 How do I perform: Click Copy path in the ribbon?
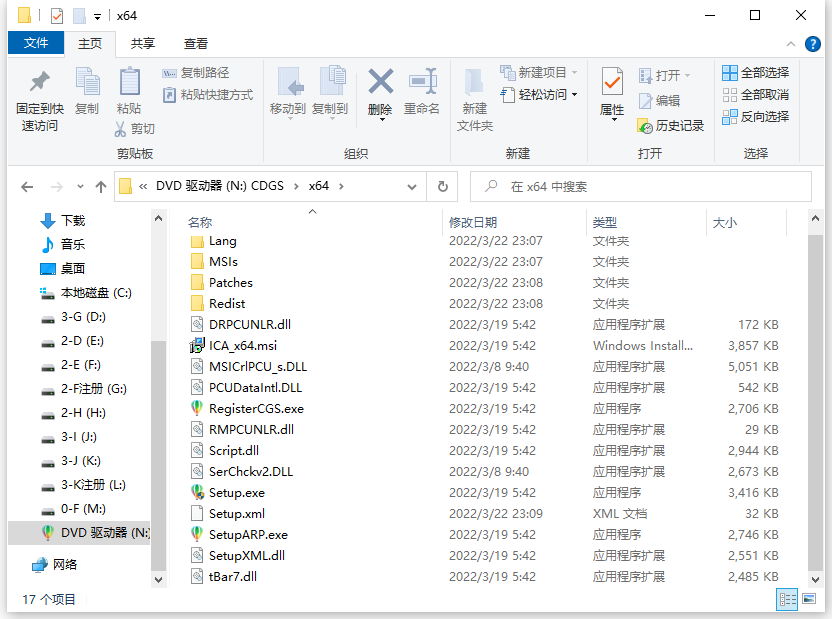[x=196, y=73]
